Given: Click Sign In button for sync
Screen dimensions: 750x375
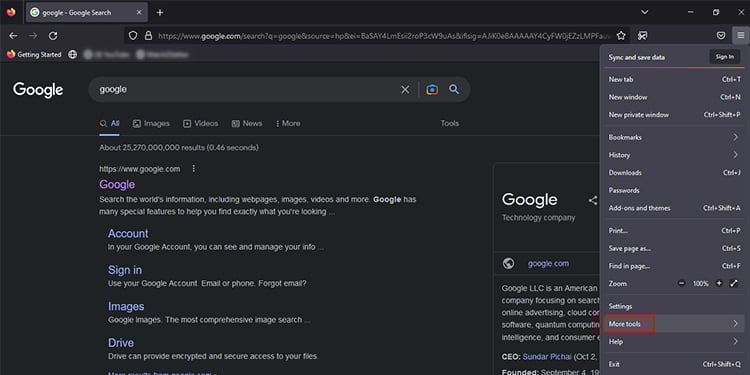Looking at the screenshot, I should [725, 57].
